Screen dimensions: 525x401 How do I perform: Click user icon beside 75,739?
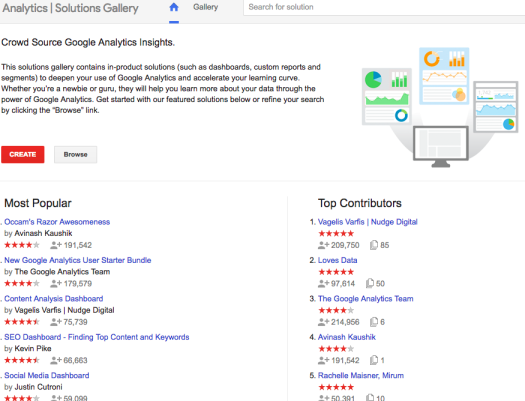coord(56,322)
